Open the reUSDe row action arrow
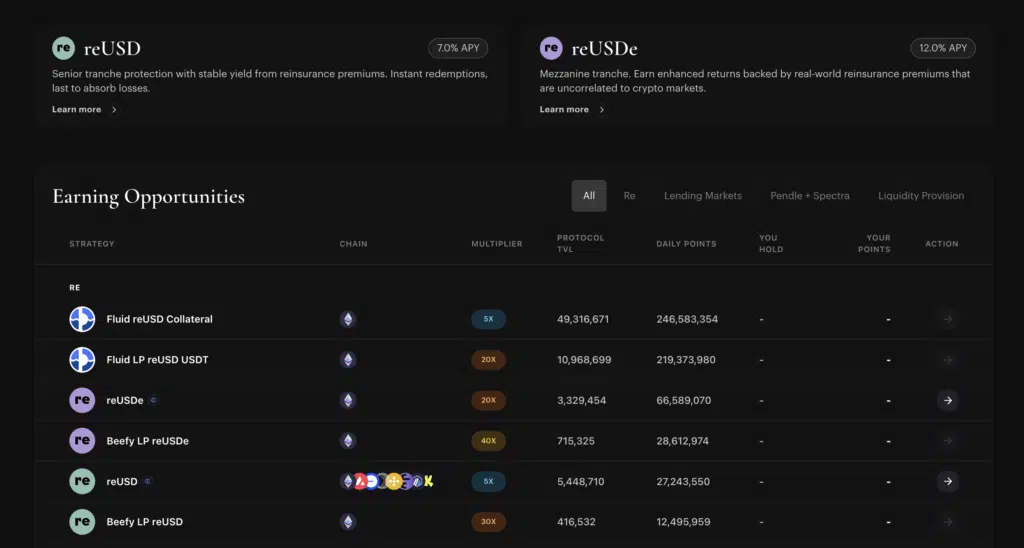The height and width of the screenshot is (548, 1024). point(948,400)
